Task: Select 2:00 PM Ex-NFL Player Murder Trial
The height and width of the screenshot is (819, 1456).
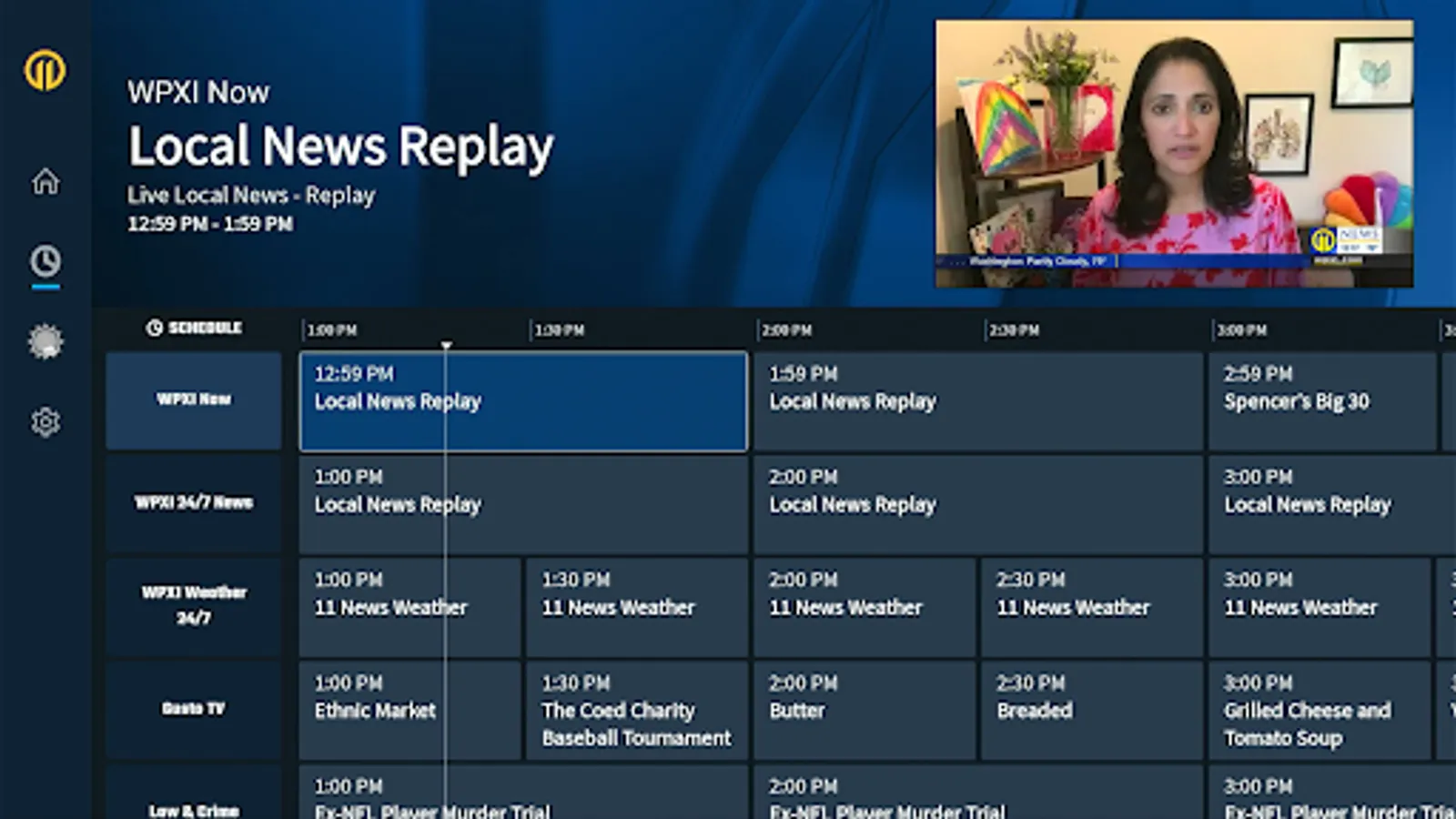Action: tap(978, 792)
